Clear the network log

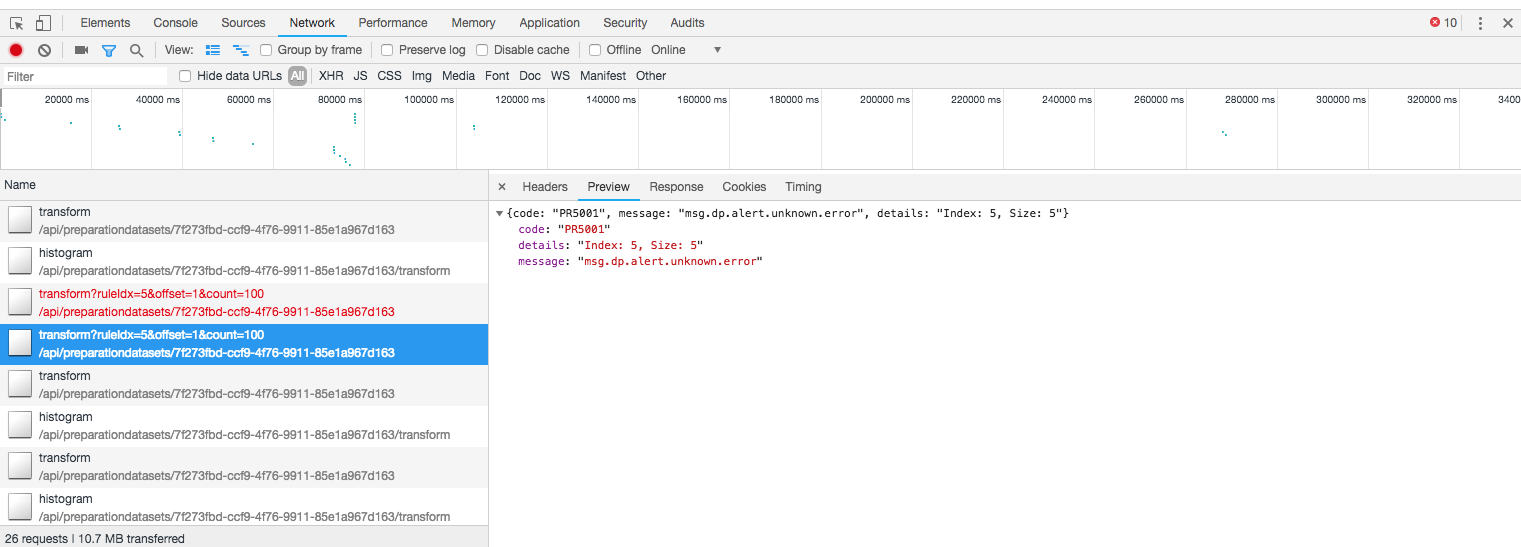pyautogui.click(x=44, y=50)
